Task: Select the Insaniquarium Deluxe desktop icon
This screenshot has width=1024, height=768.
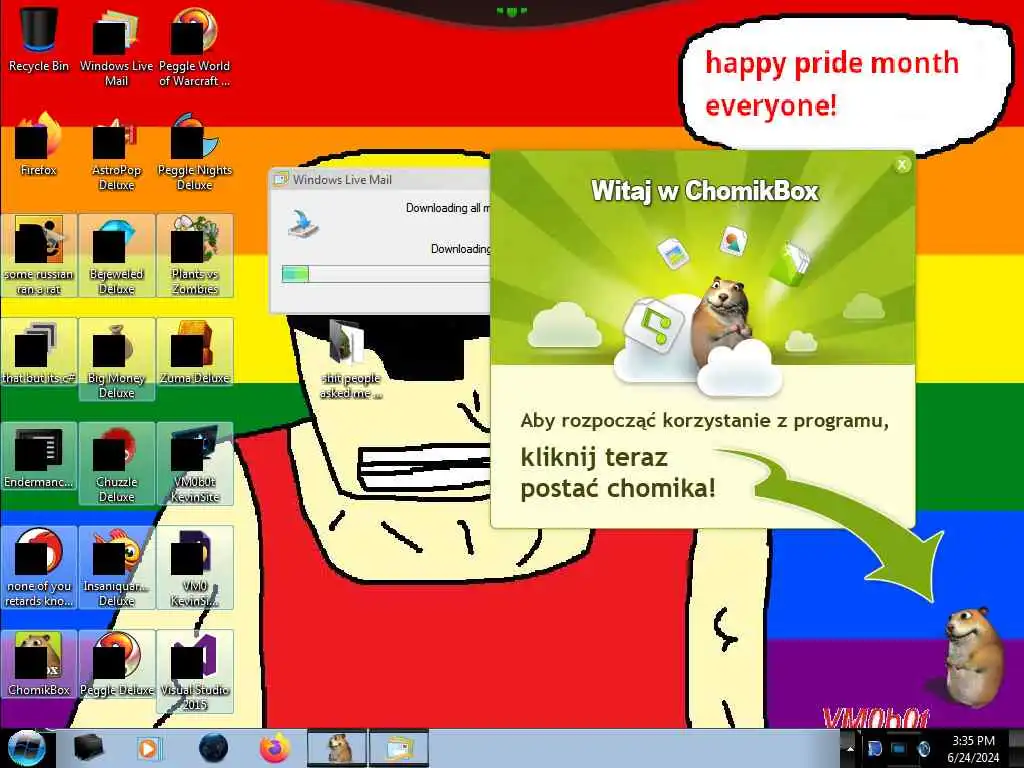Action: (116, 567)
